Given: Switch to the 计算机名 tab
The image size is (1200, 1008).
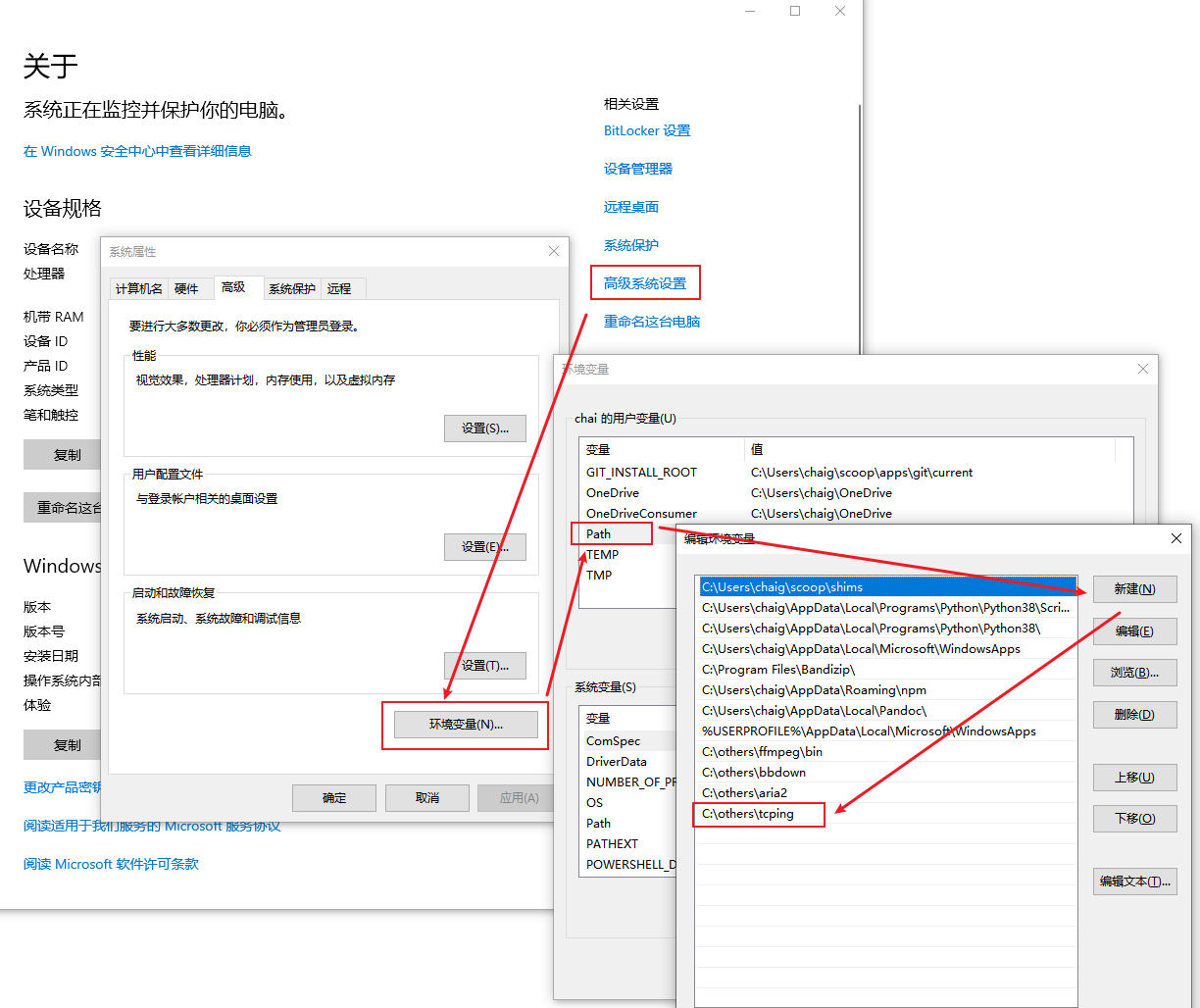Looking at the screenshot, I should (139, 288).
